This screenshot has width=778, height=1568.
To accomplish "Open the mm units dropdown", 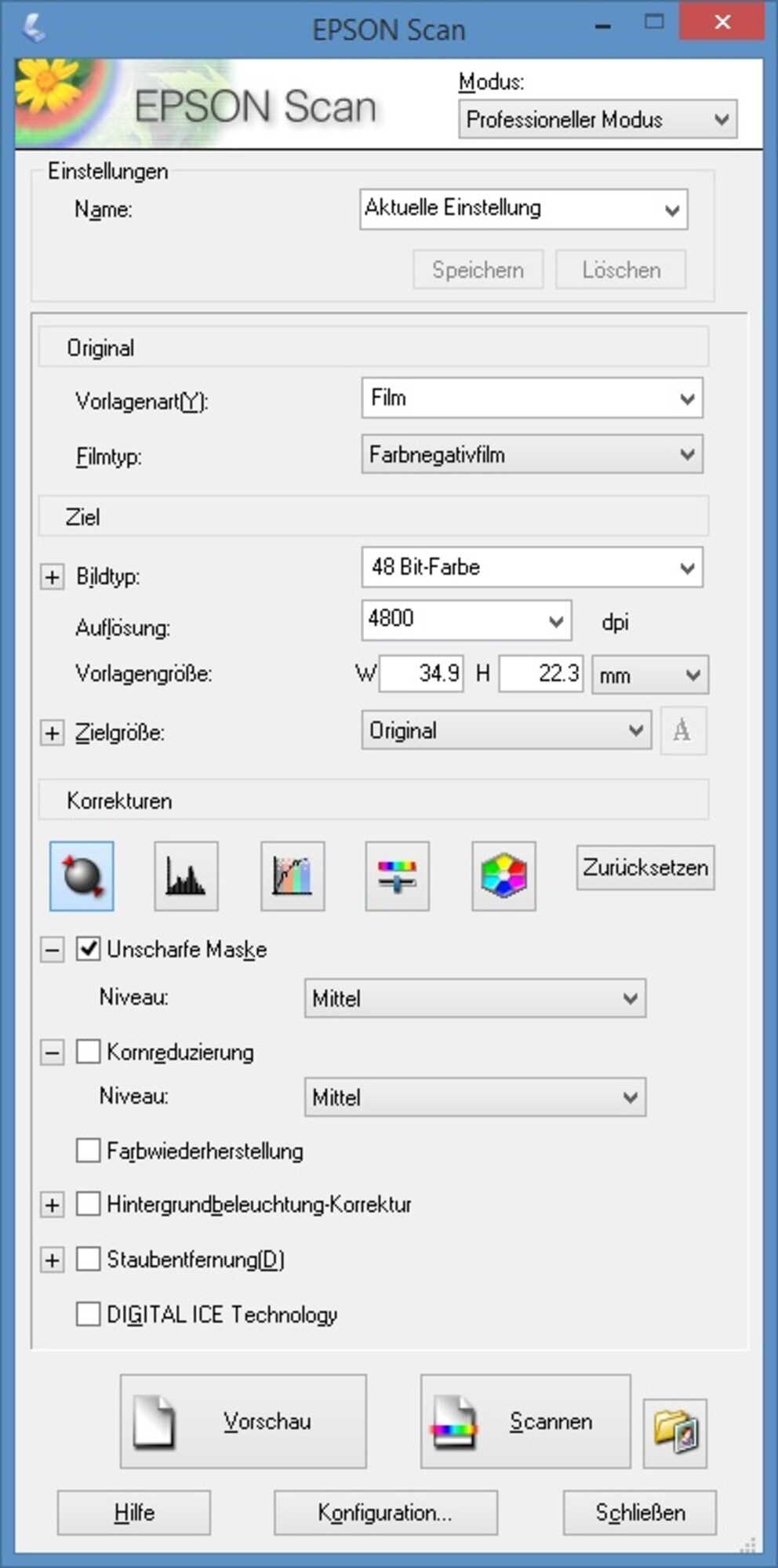I will pos(650,675).
